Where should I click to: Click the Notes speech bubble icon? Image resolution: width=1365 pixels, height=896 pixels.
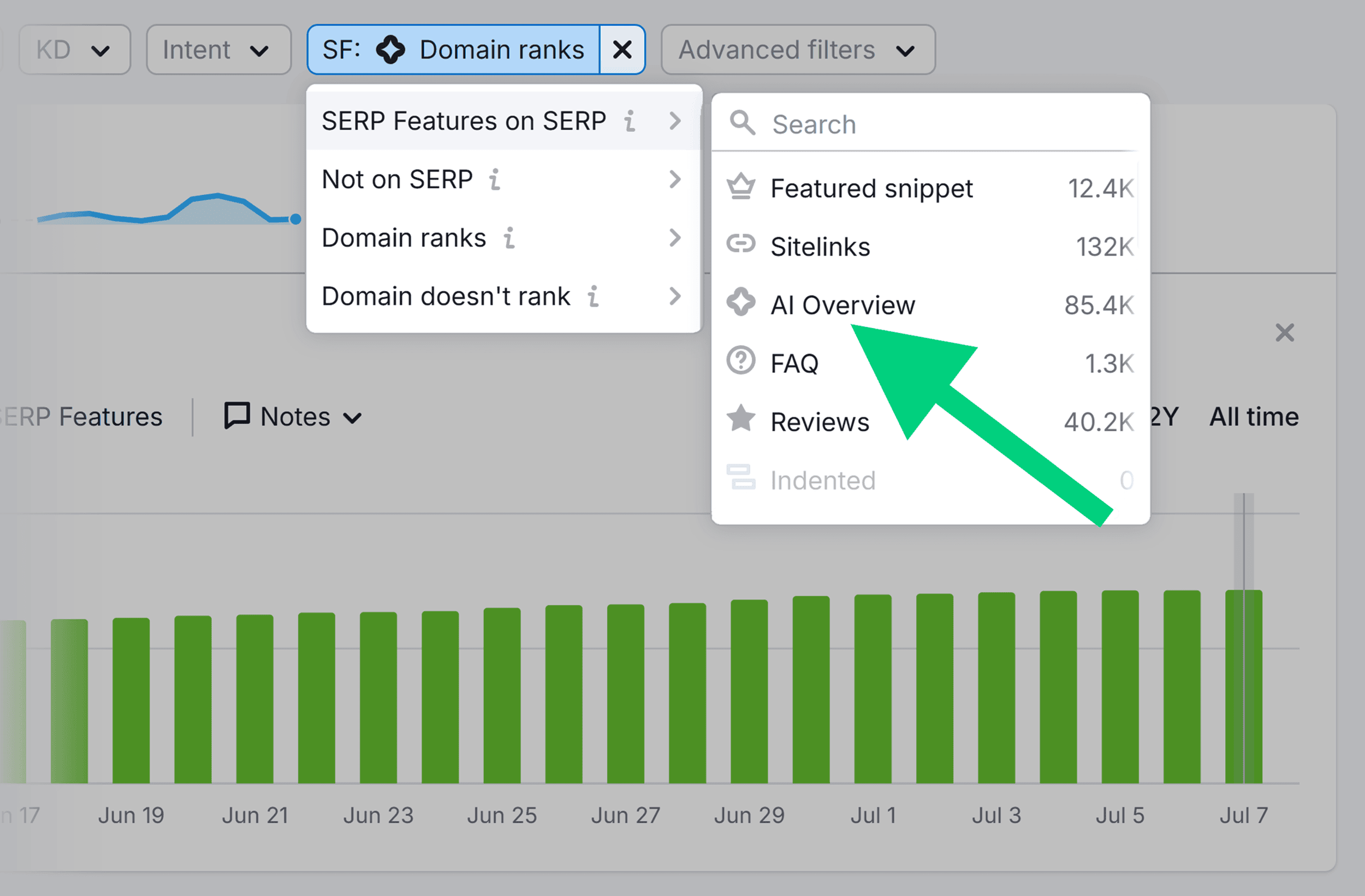pyautogui.click(x=236, y=416)
